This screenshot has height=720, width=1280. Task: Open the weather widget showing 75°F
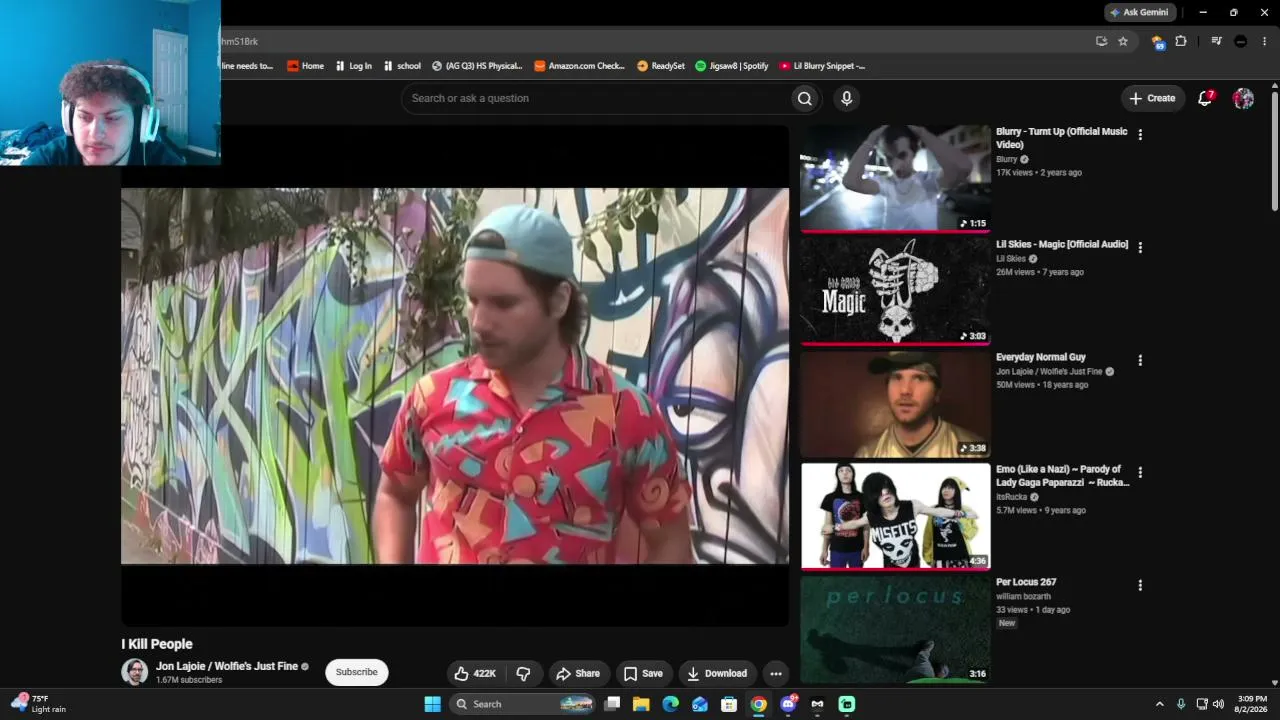click(x=39, y=704)
